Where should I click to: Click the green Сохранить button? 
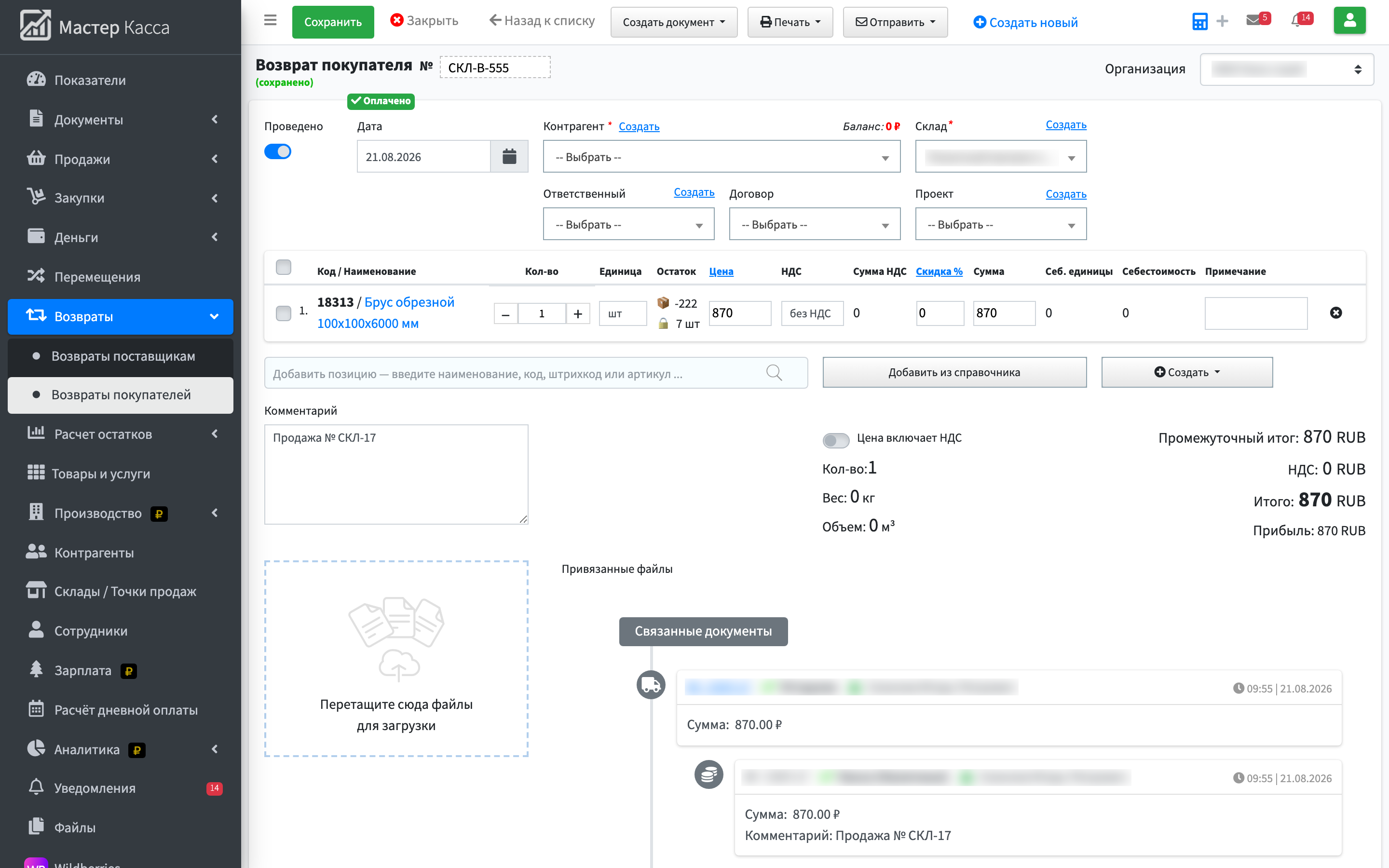333,22
